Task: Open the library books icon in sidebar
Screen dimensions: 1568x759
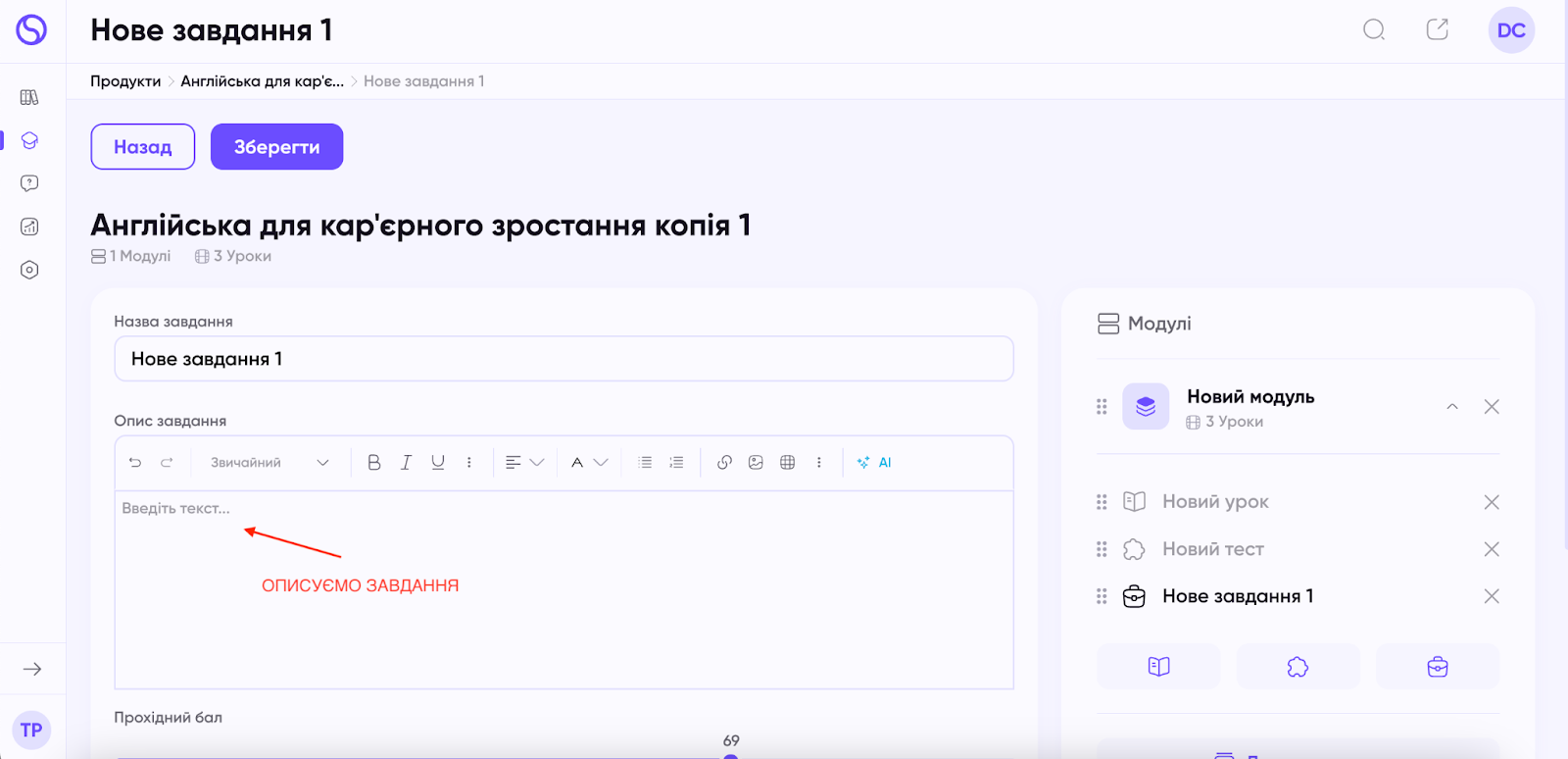Action: point(29,97)
